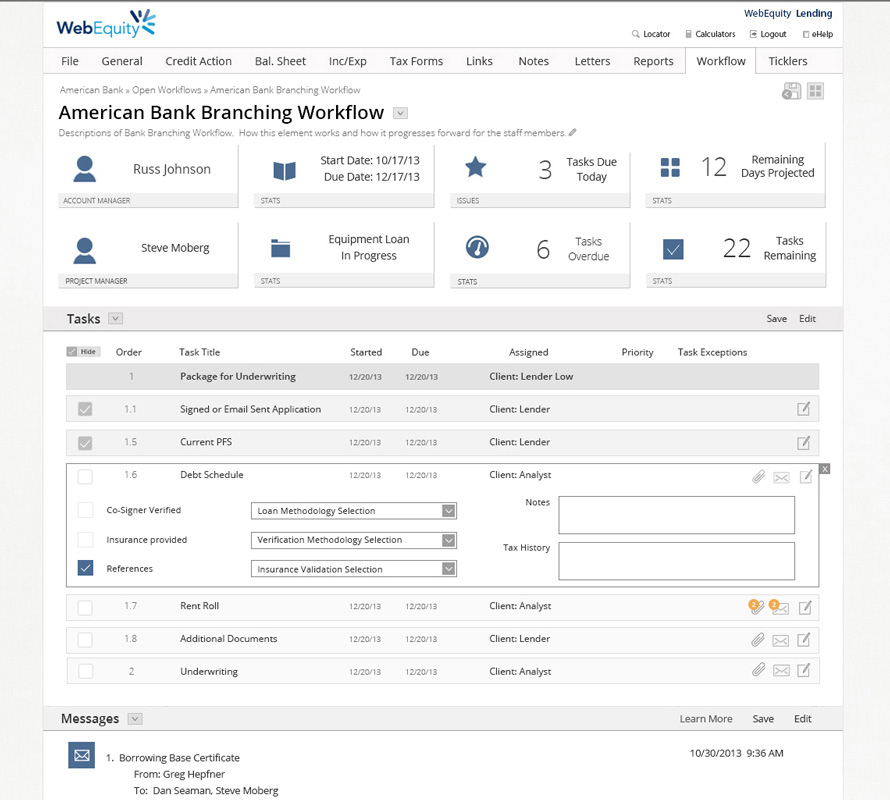
Task: Open the grid layout view icon
Action: coord(816,92)
